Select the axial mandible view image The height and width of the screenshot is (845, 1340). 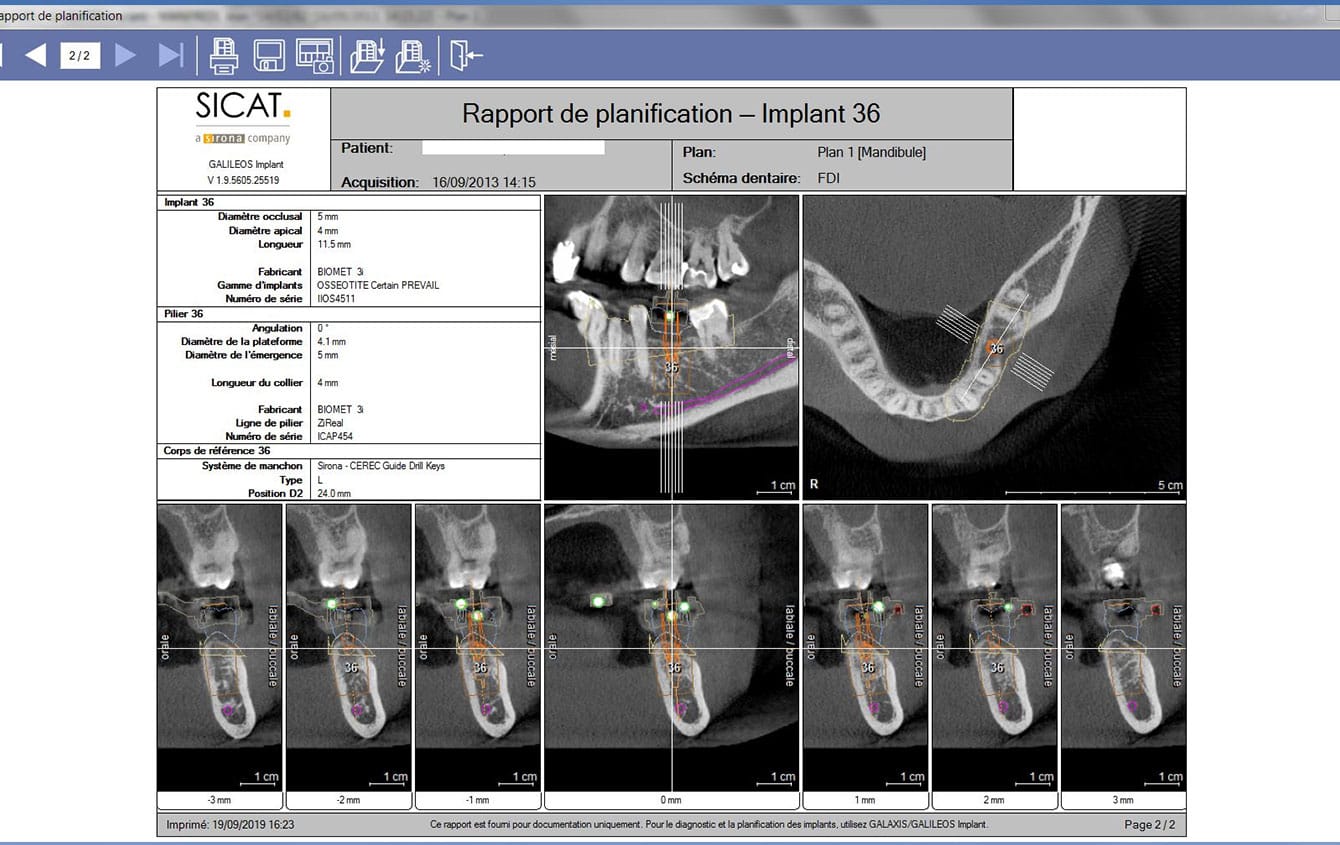[994, 346]
